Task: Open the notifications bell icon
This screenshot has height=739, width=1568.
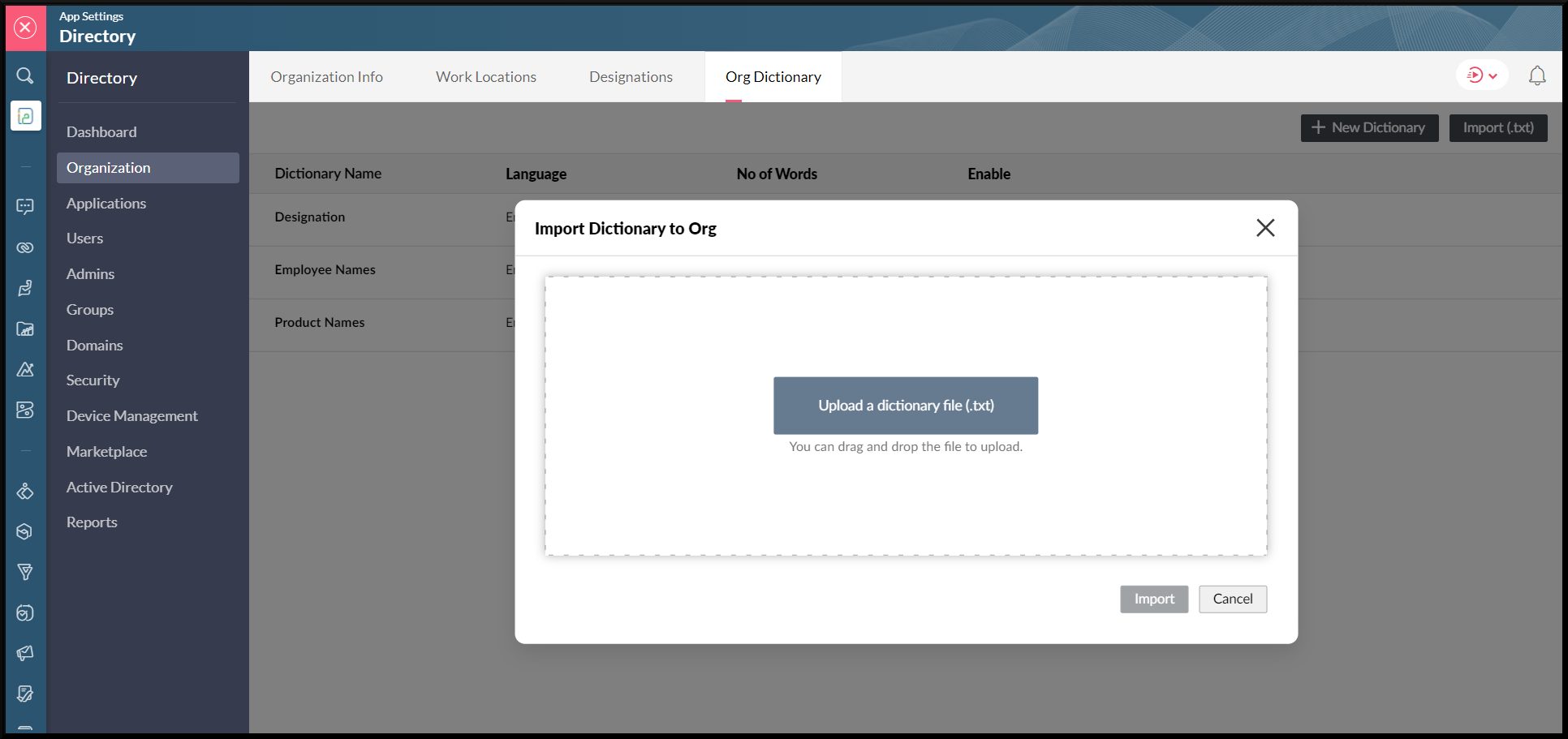Action: pyautogui.click(x=1537, y=75)
